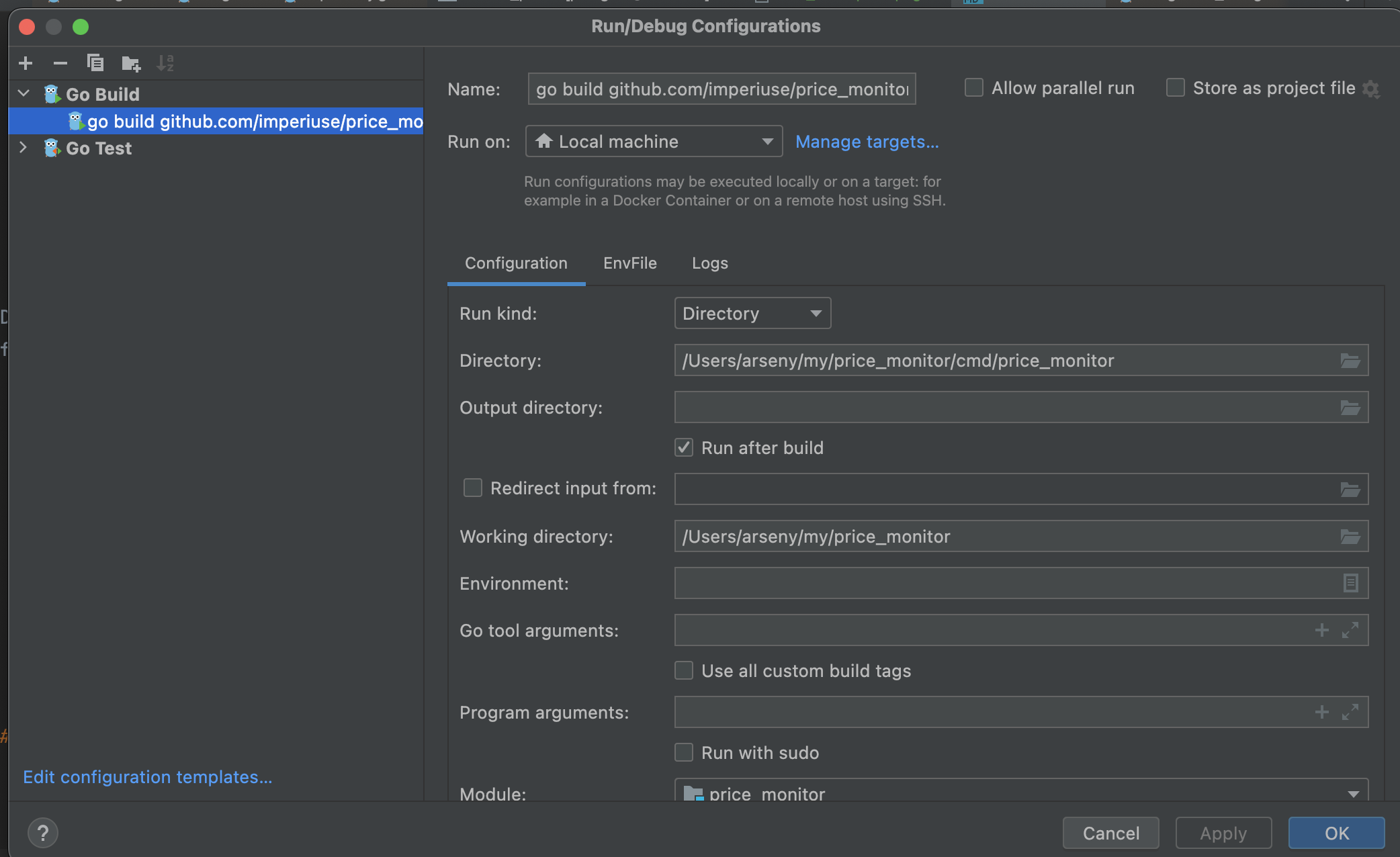Uncheck Run after build
The image size is (1400, 857).
click(684, 447)
